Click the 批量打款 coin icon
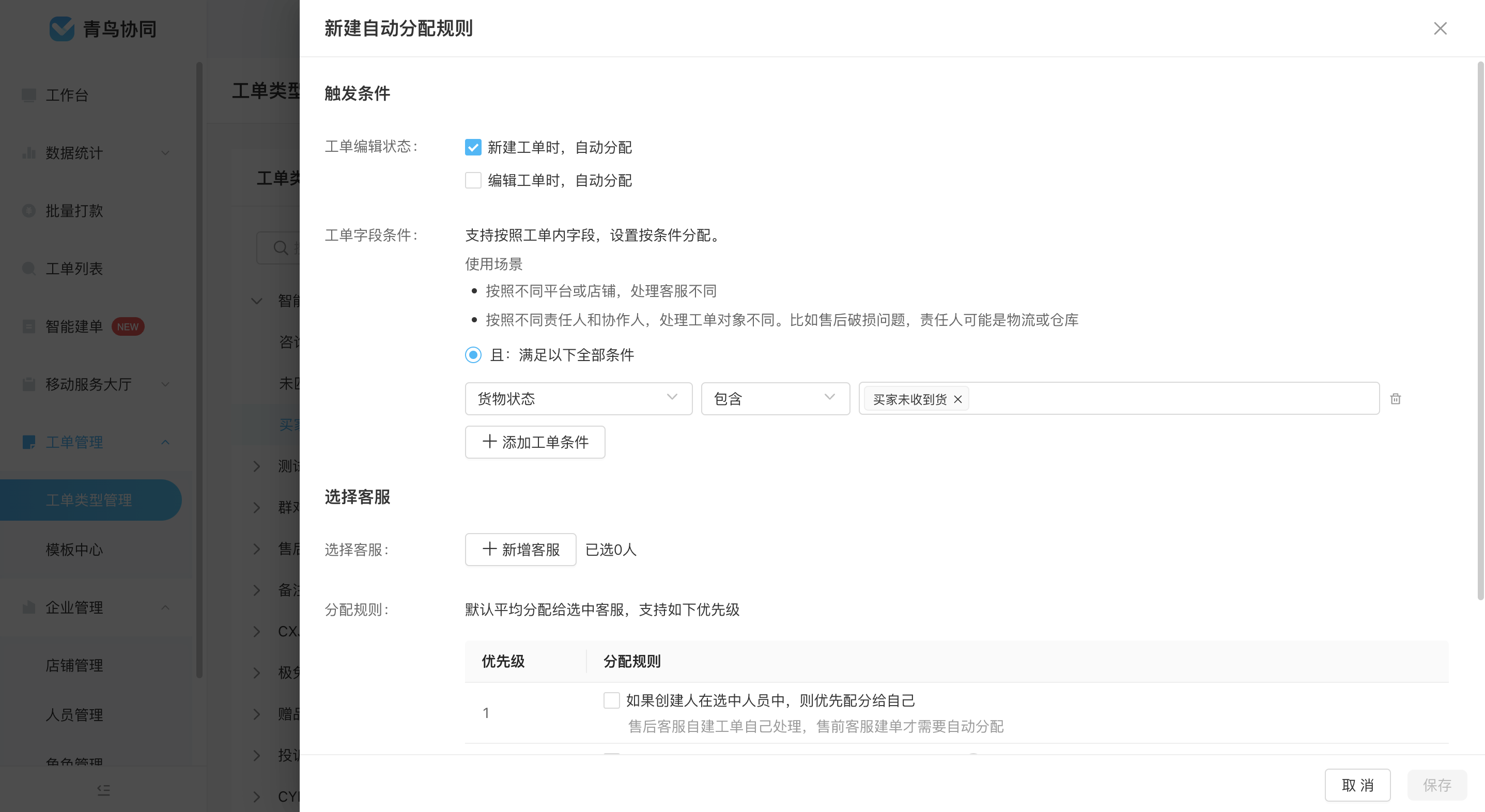 [29, 210]
